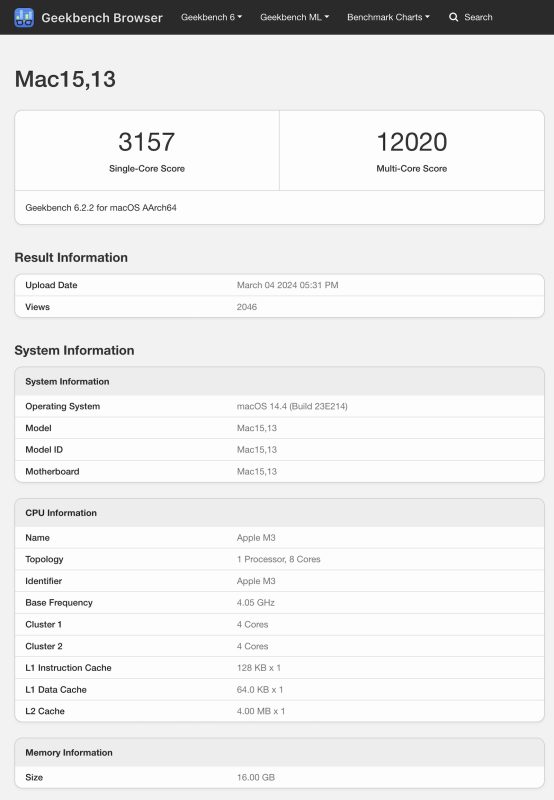Click the Result Information heading
This screenshot has height=800, width=554.
coord(71,257)
